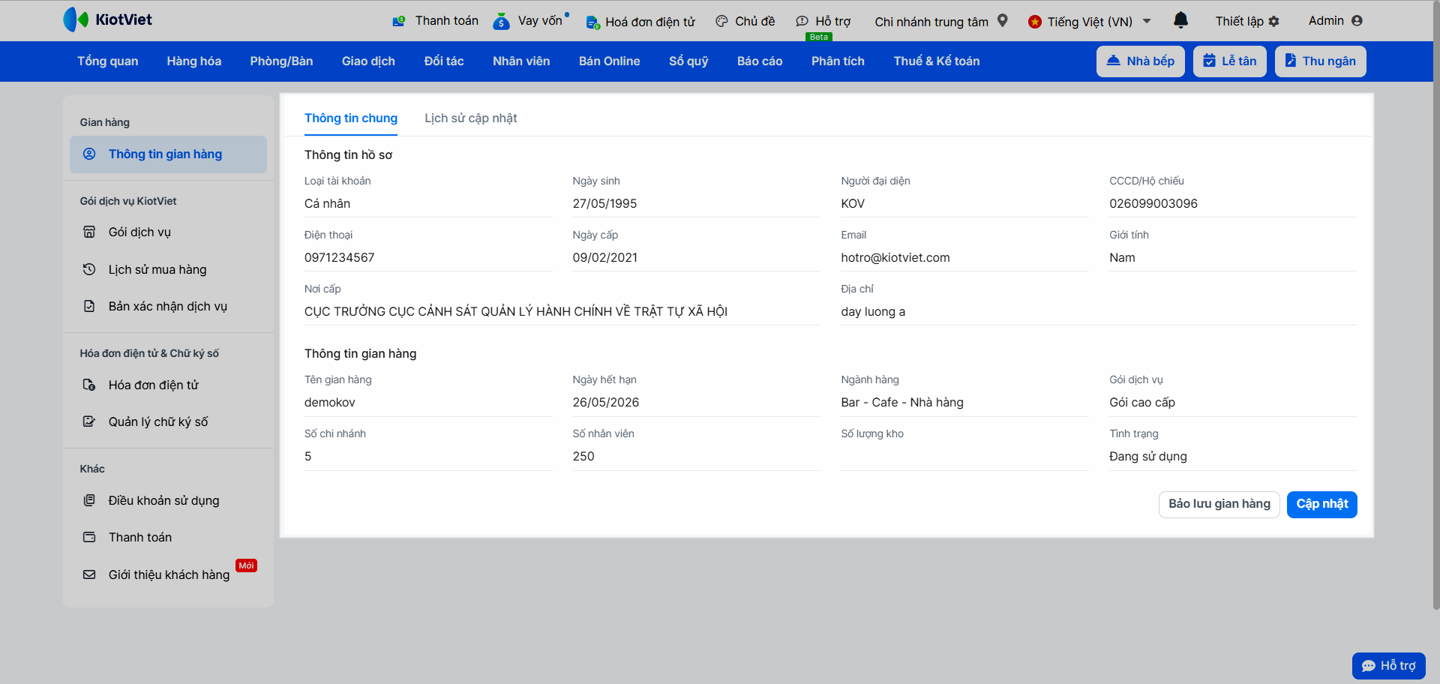Open Thanh toán in the top bar
This screenshot has height=684, width=1440.
point(435,21)
